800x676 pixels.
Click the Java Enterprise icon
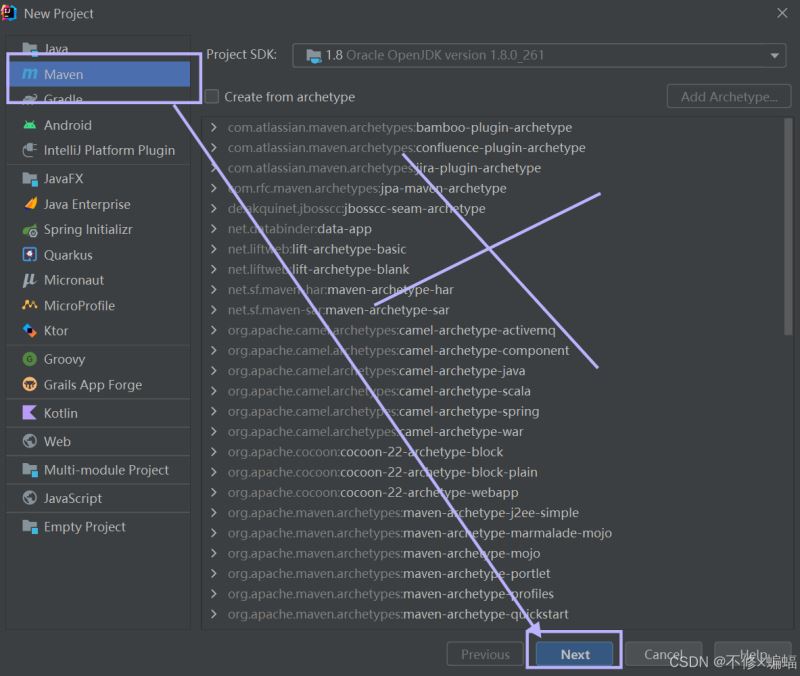tap(30, 204)
